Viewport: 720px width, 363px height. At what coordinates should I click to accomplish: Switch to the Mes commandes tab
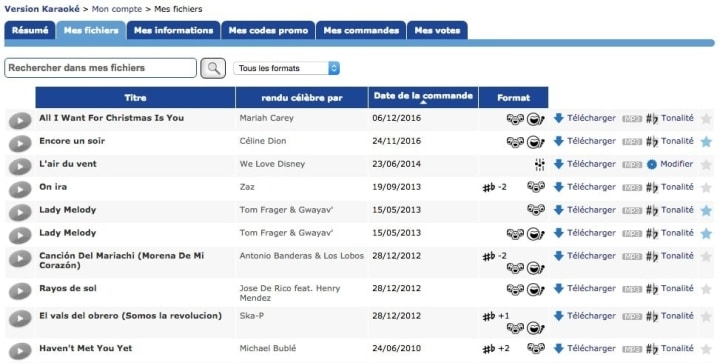coord(361,31)
